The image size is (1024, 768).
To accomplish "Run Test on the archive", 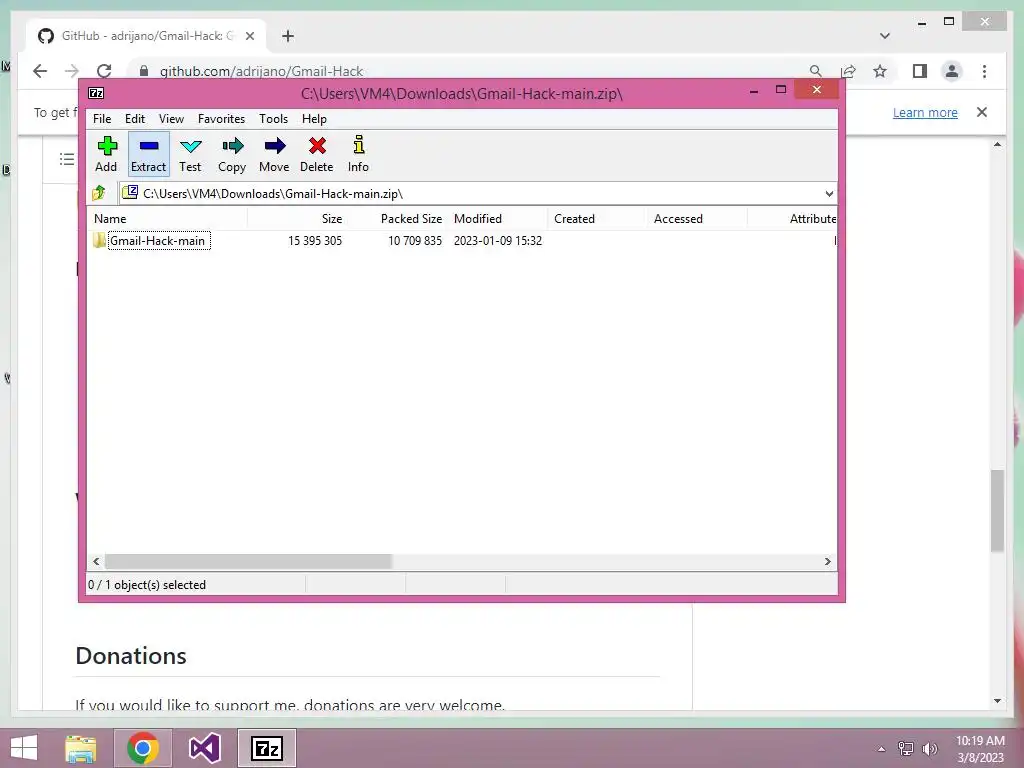I will click(x=190, y=154).
